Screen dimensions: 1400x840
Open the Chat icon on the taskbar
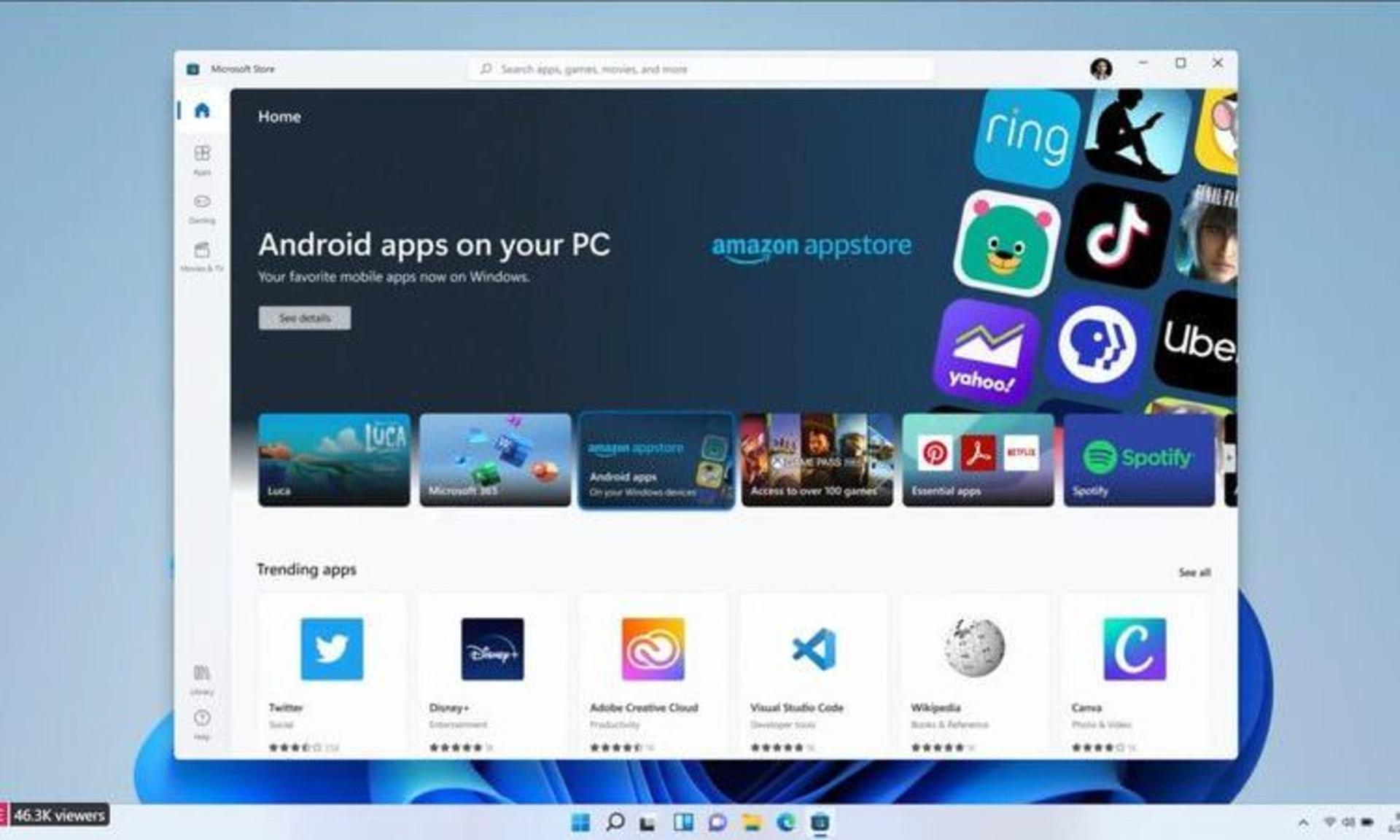pyautogui.click(x=717, y=822)
